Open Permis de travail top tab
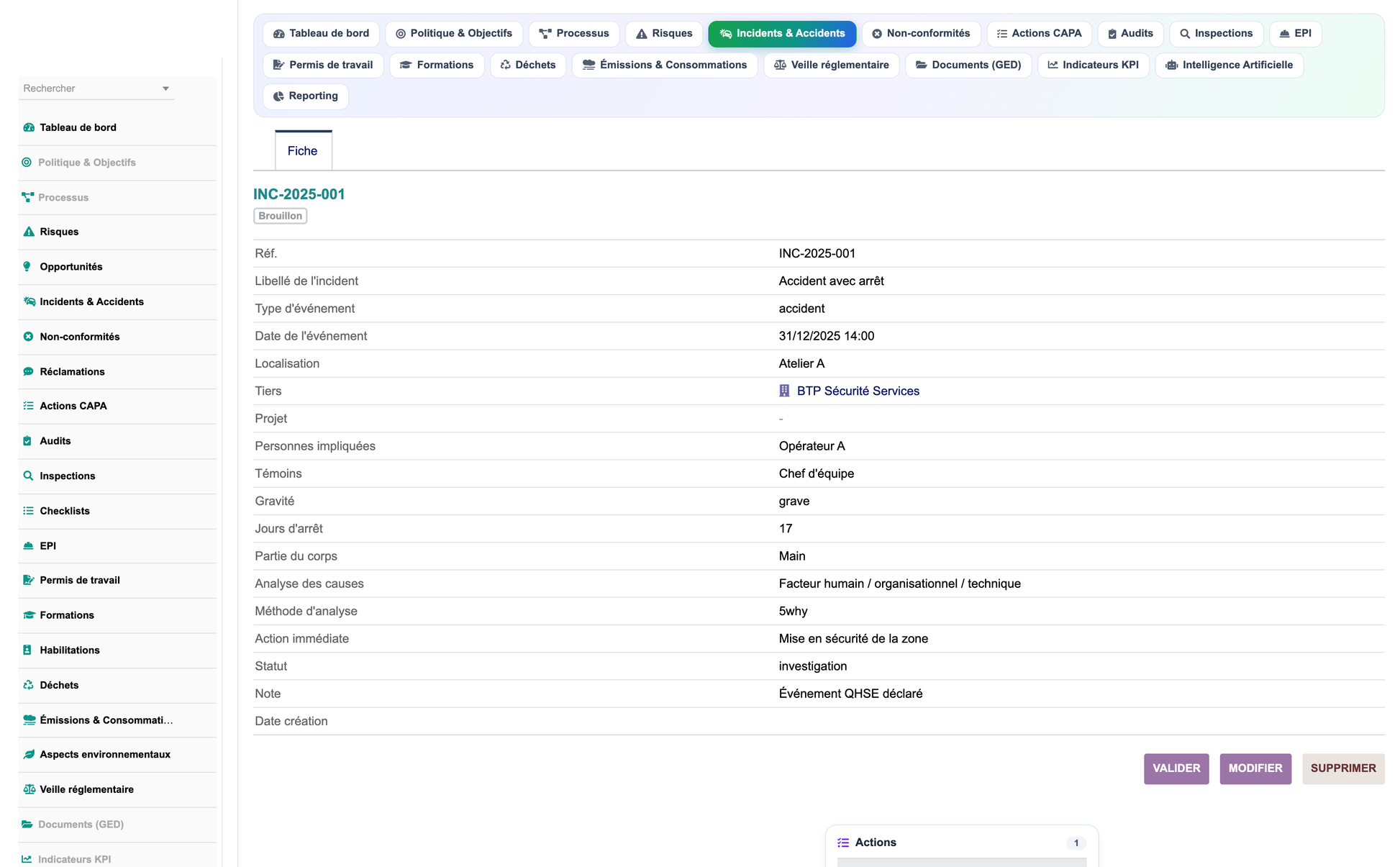Image resolution: width=1400 pixels, height=867 pixels. 323,65
